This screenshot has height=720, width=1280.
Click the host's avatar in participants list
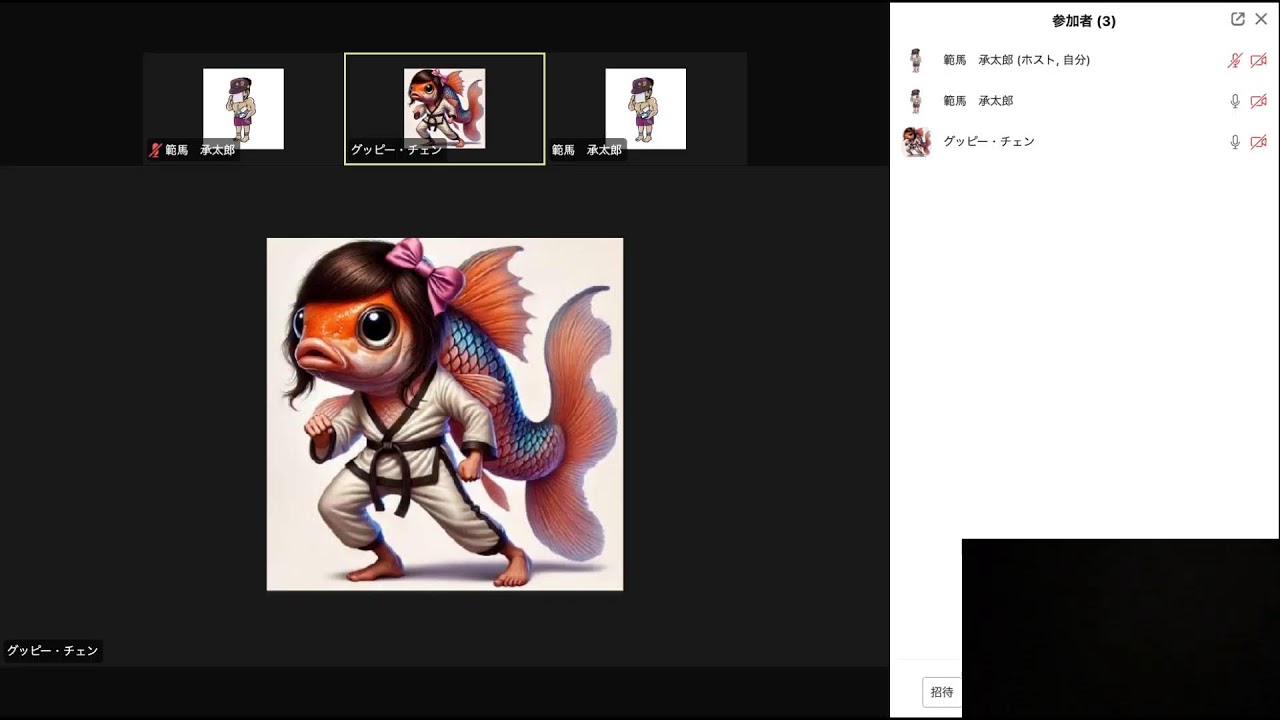915,60
